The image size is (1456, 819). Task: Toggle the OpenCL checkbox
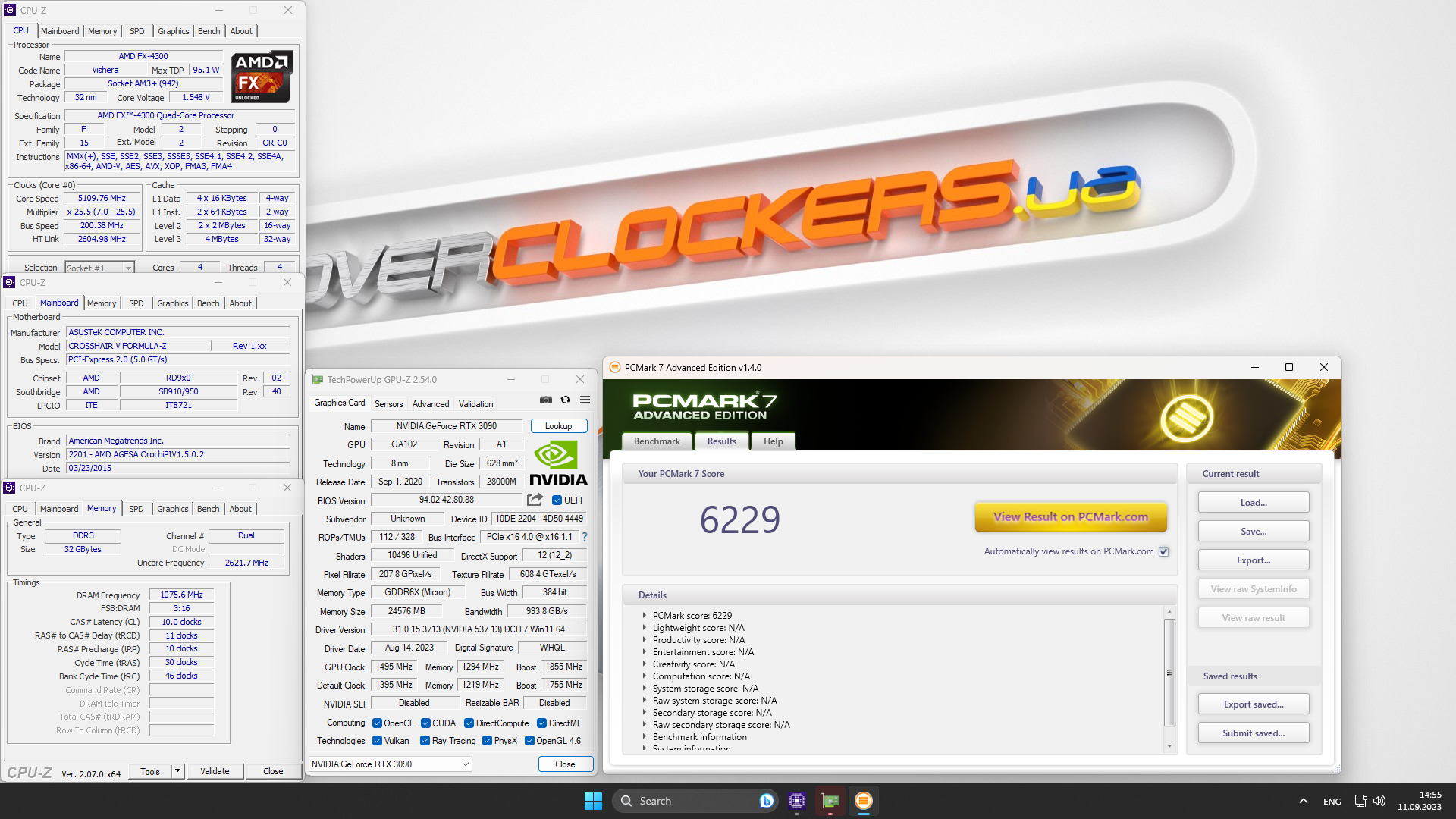[377, 723]
